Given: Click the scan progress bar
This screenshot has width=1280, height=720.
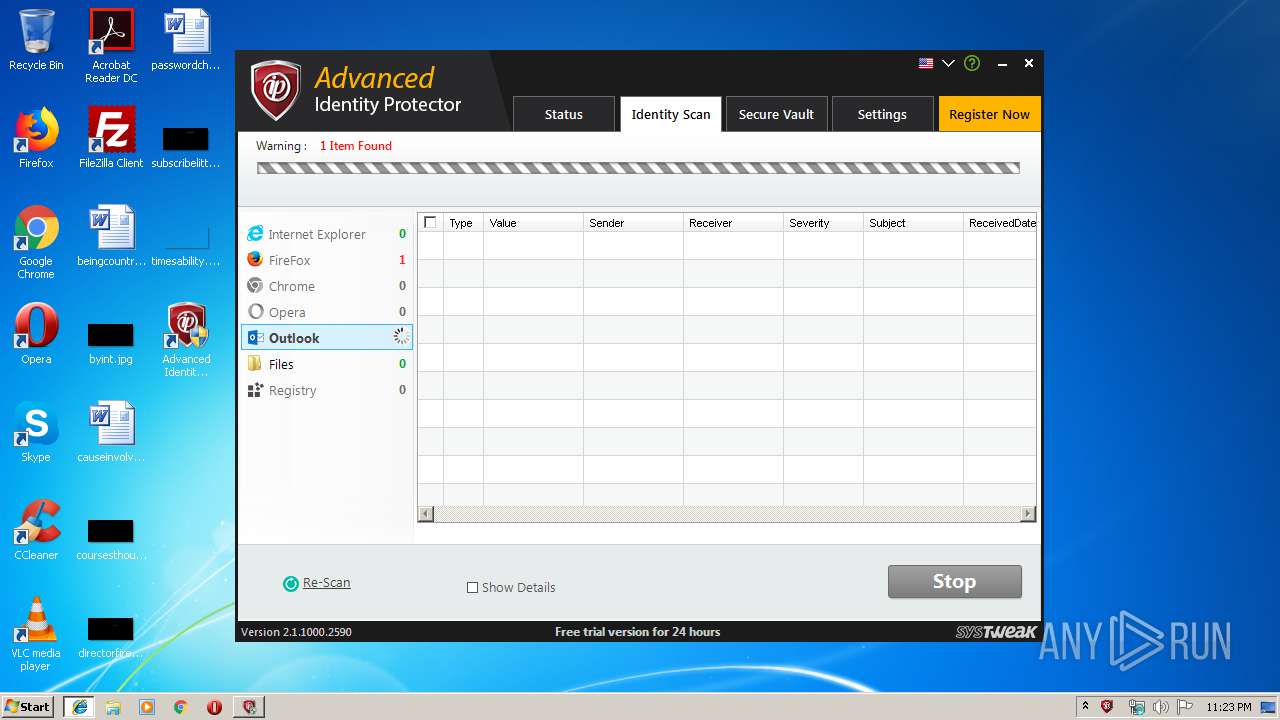Looking at the screenshot, I should 638,168.
